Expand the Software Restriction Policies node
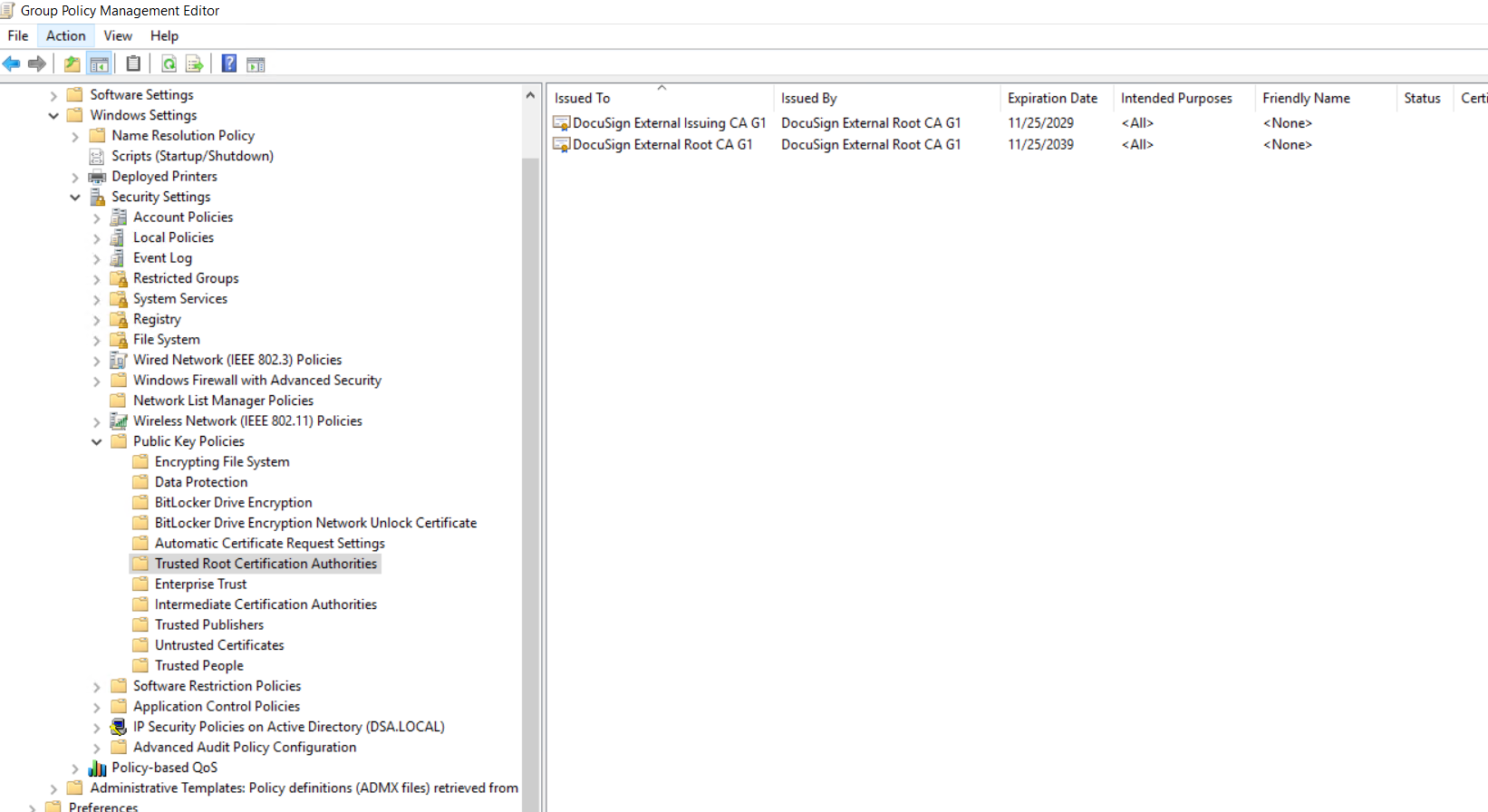Viewport: 1488px width, 812px height. (x=97, y=687)
